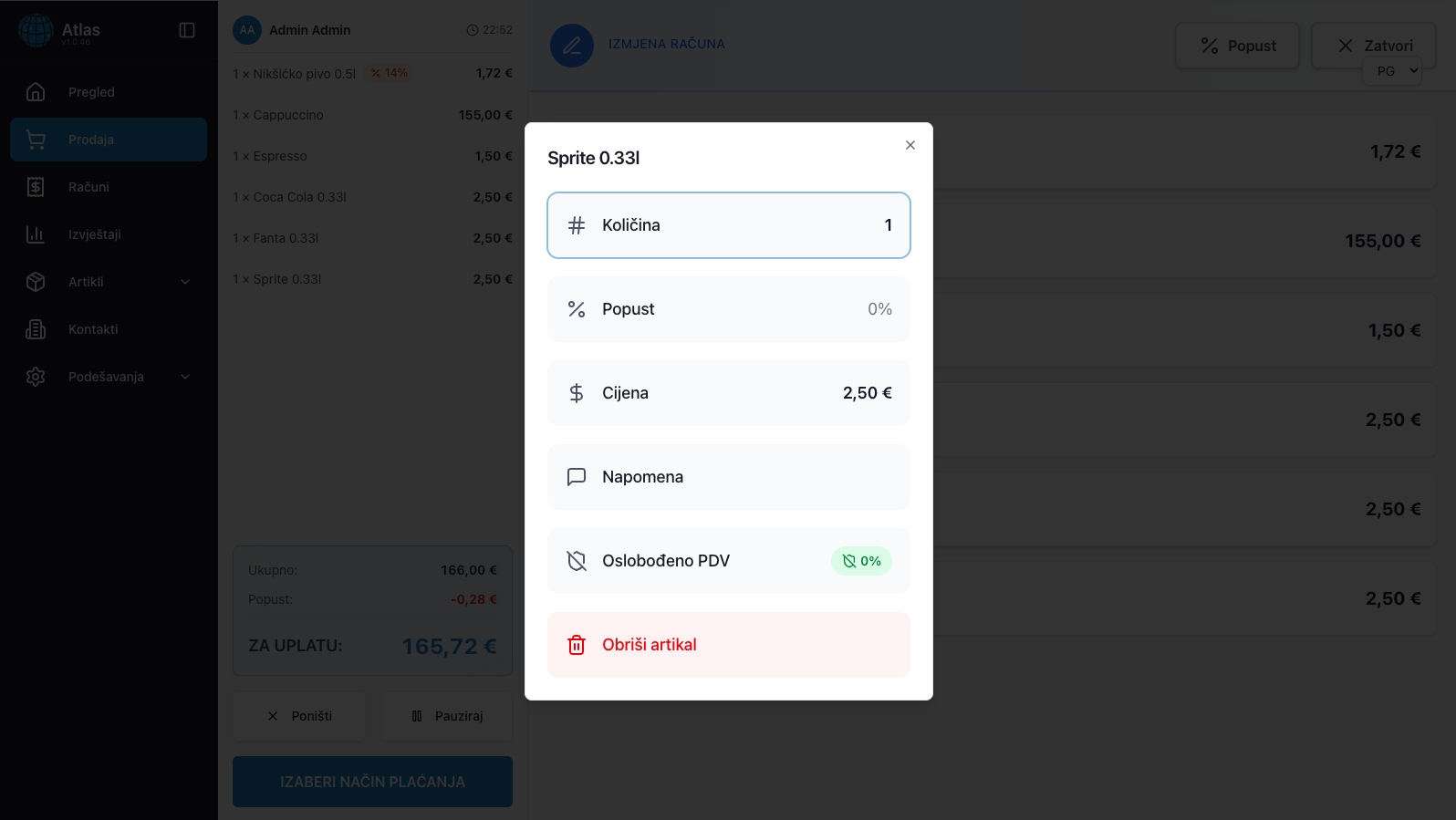Image resolution: width=1456 pixels, height=820 pixels.
Task: Toggle the sidebar collapse icon
Action: pos(187,30)
